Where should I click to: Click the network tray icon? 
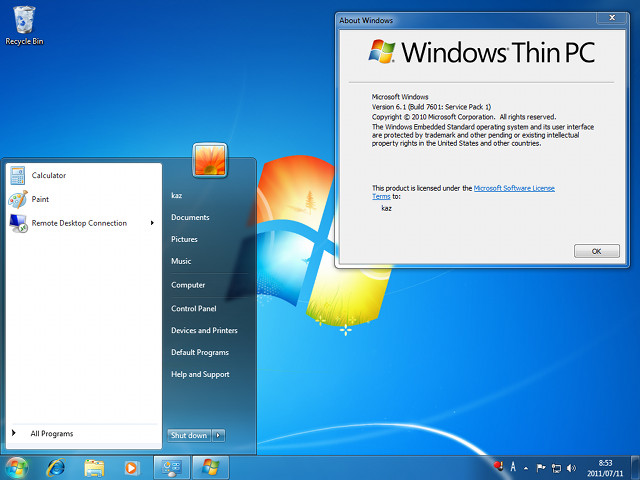pyautogui.click(x=556, y=468)
